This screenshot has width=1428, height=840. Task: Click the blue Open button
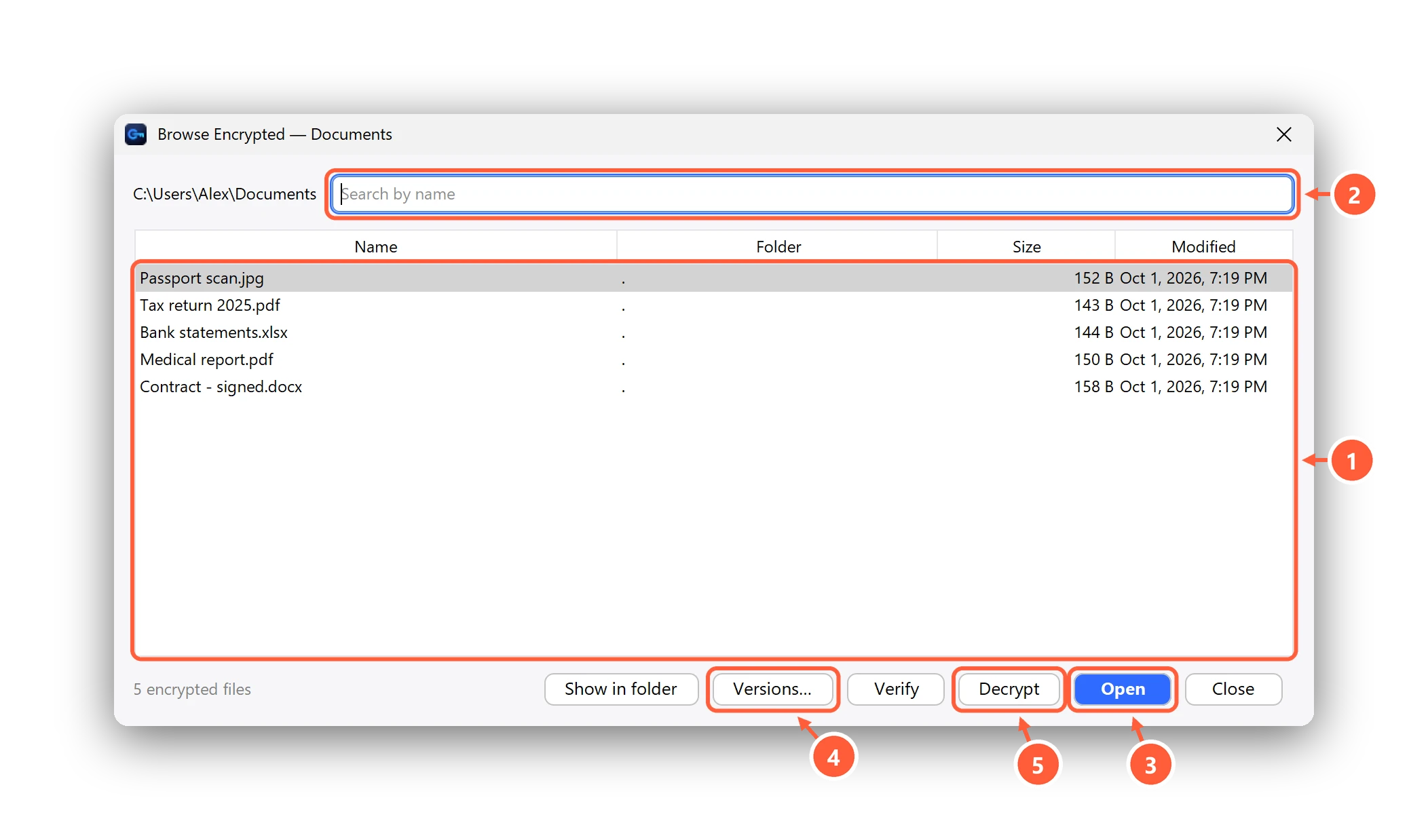(x=1123, y=689)
